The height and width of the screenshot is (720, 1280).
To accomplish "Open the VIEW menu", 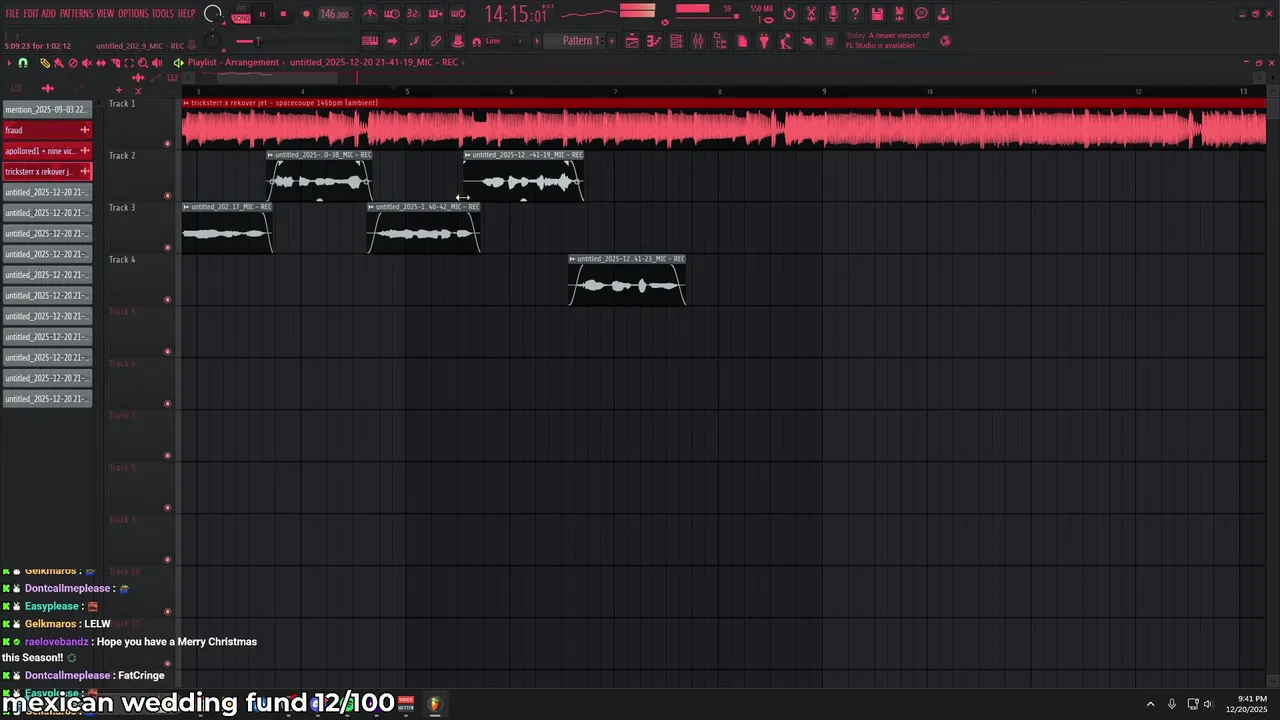I will 105,14.
